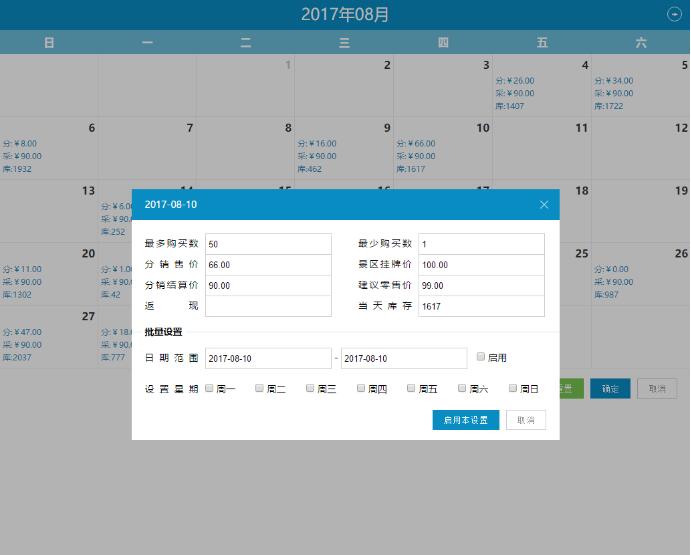Close the 2017-08-10 dialog
The height and width of the screenshot is (555, 691).
click(544, 205)
